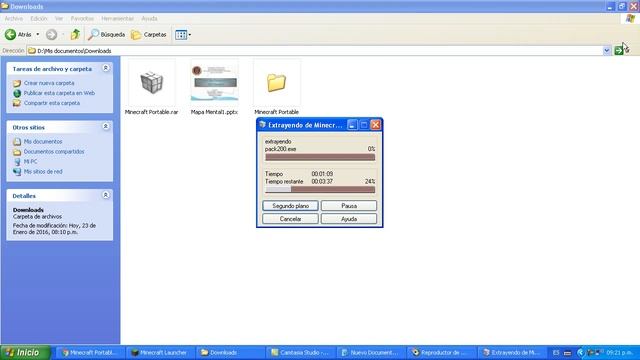Open the Favoritos menu

(82, 18)
